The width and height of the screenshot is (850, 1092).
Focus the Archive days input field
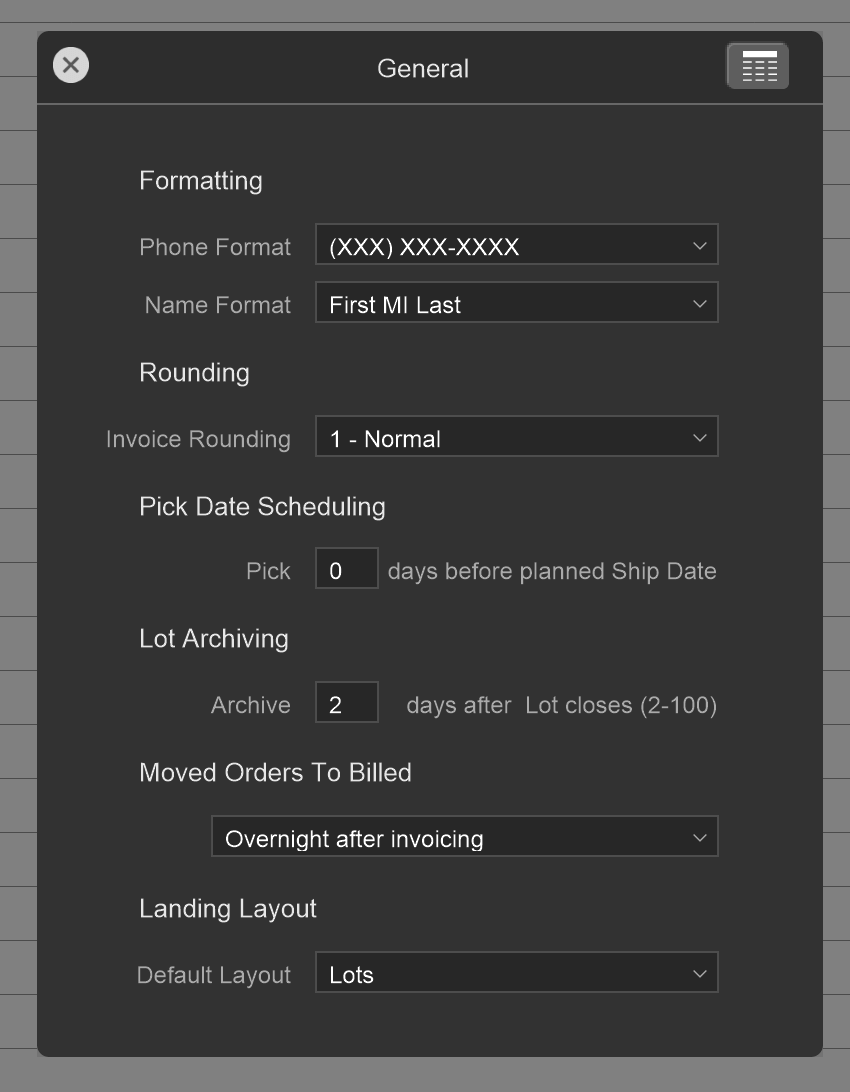point(346,703)
